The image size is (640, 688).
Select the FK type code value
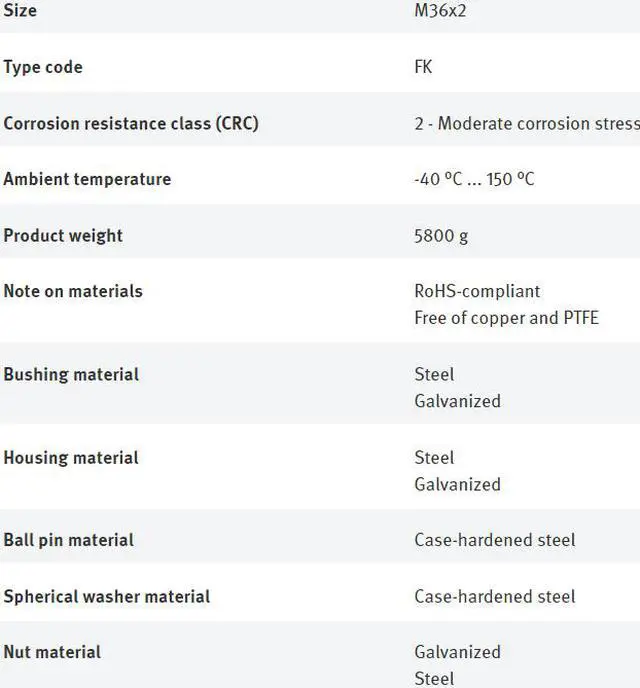coord(423,67)
